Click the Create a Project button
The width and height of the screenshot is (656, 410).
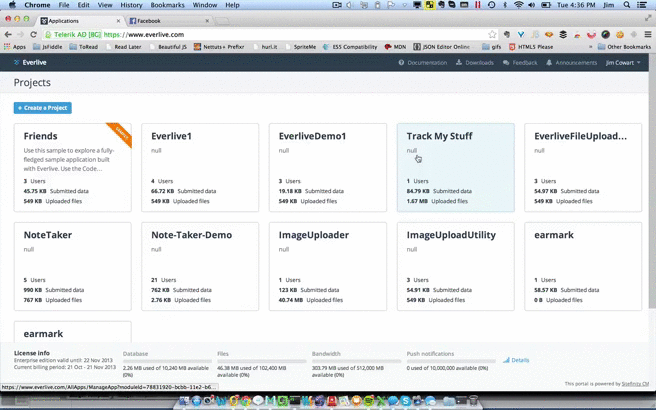tap(43, 108)
